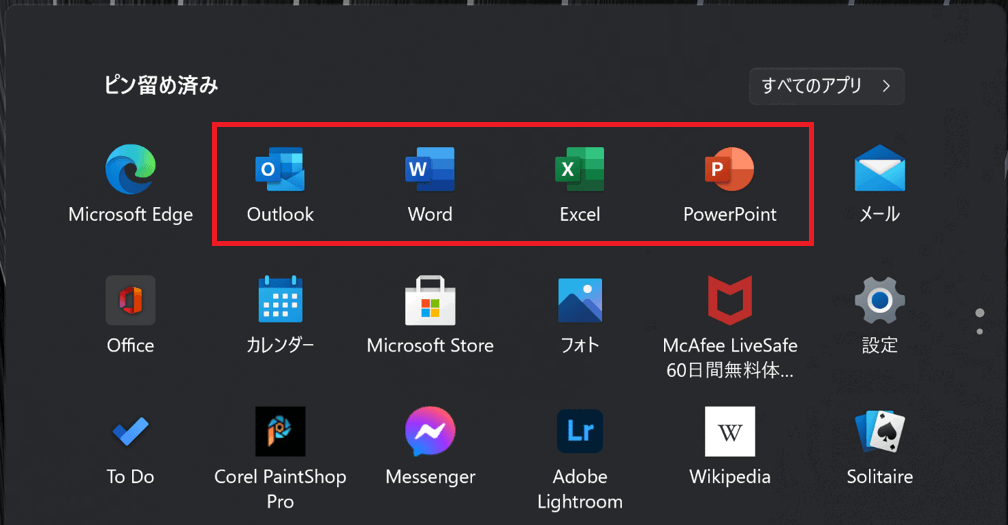Open the Wikipedia app
1008x525 pixels.
[x=730, y=431]
